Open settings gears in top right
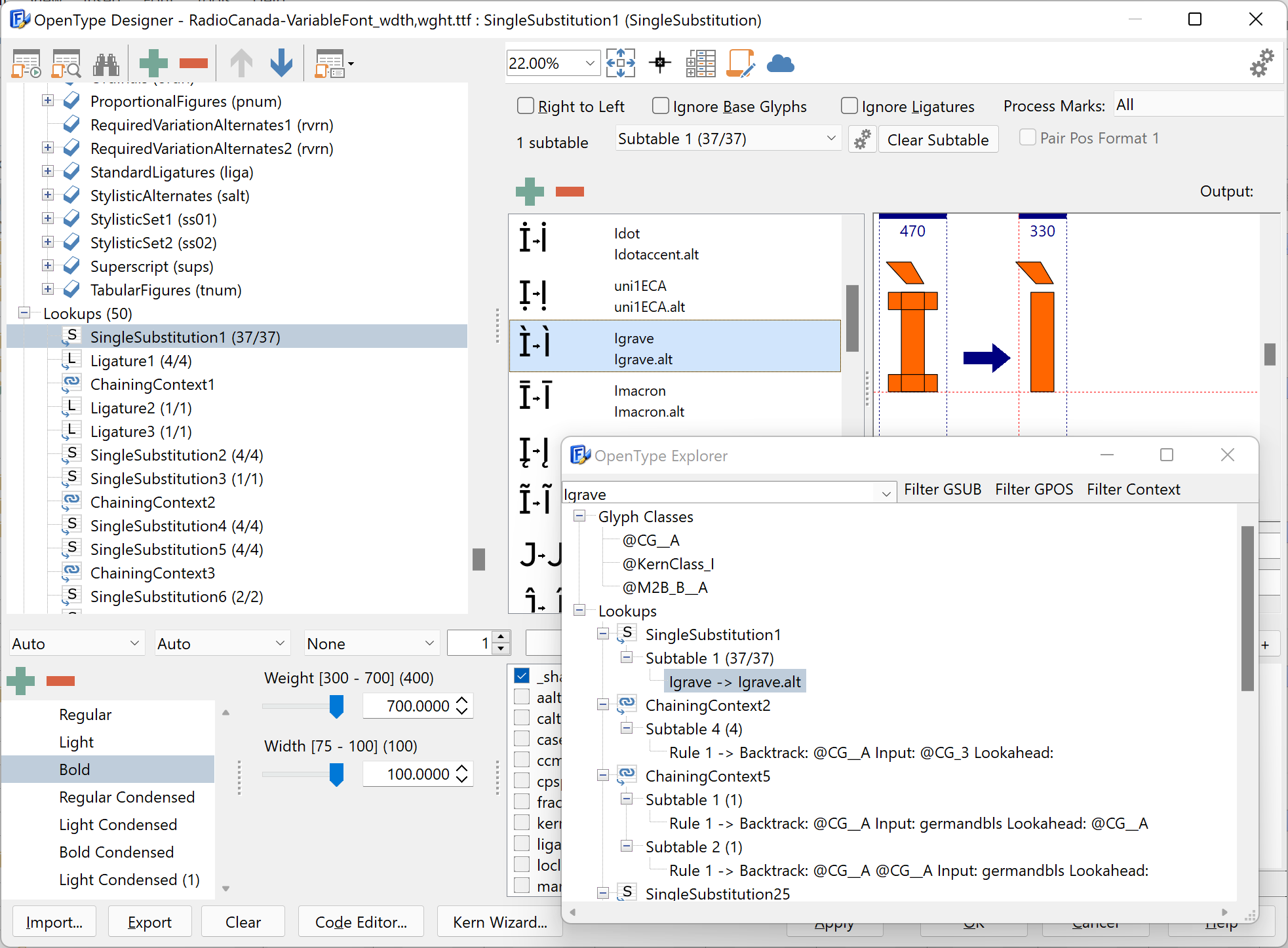This screenshot has width=1288, height=948. (x=1262, y=63)
